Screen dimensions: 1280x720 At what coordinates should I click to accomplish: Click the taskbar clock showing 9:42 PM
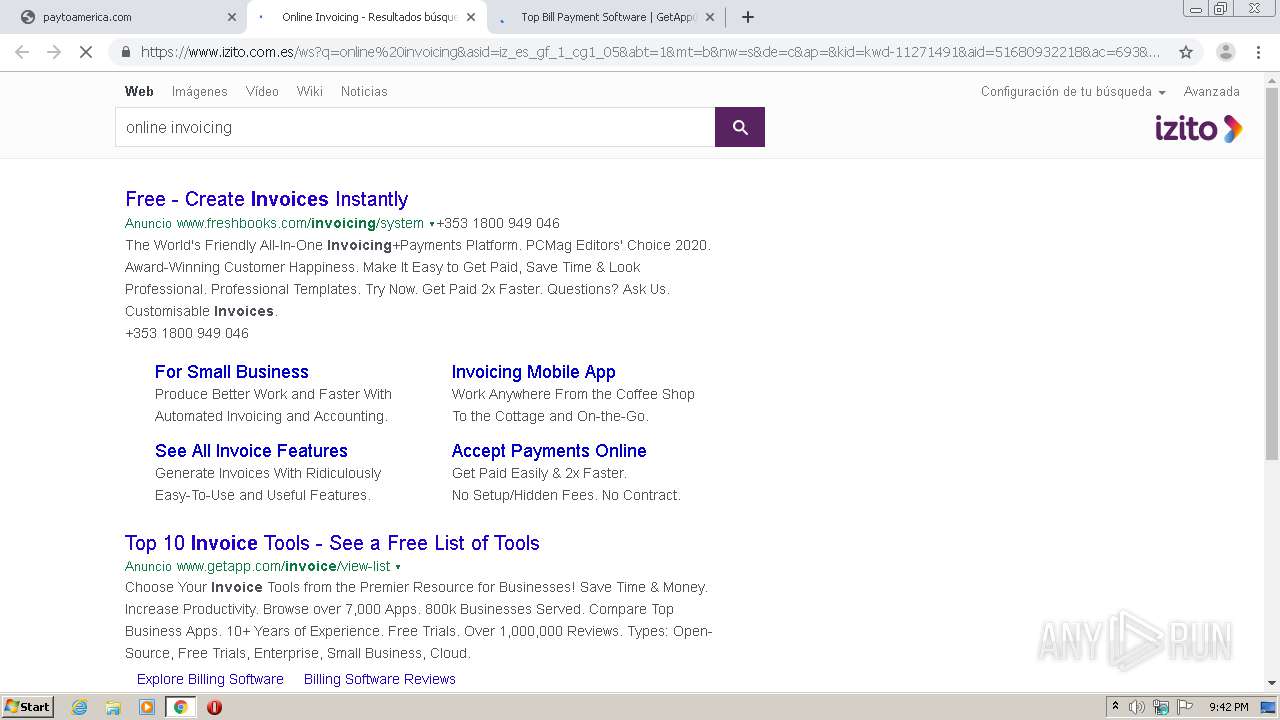coord(1228,707)
